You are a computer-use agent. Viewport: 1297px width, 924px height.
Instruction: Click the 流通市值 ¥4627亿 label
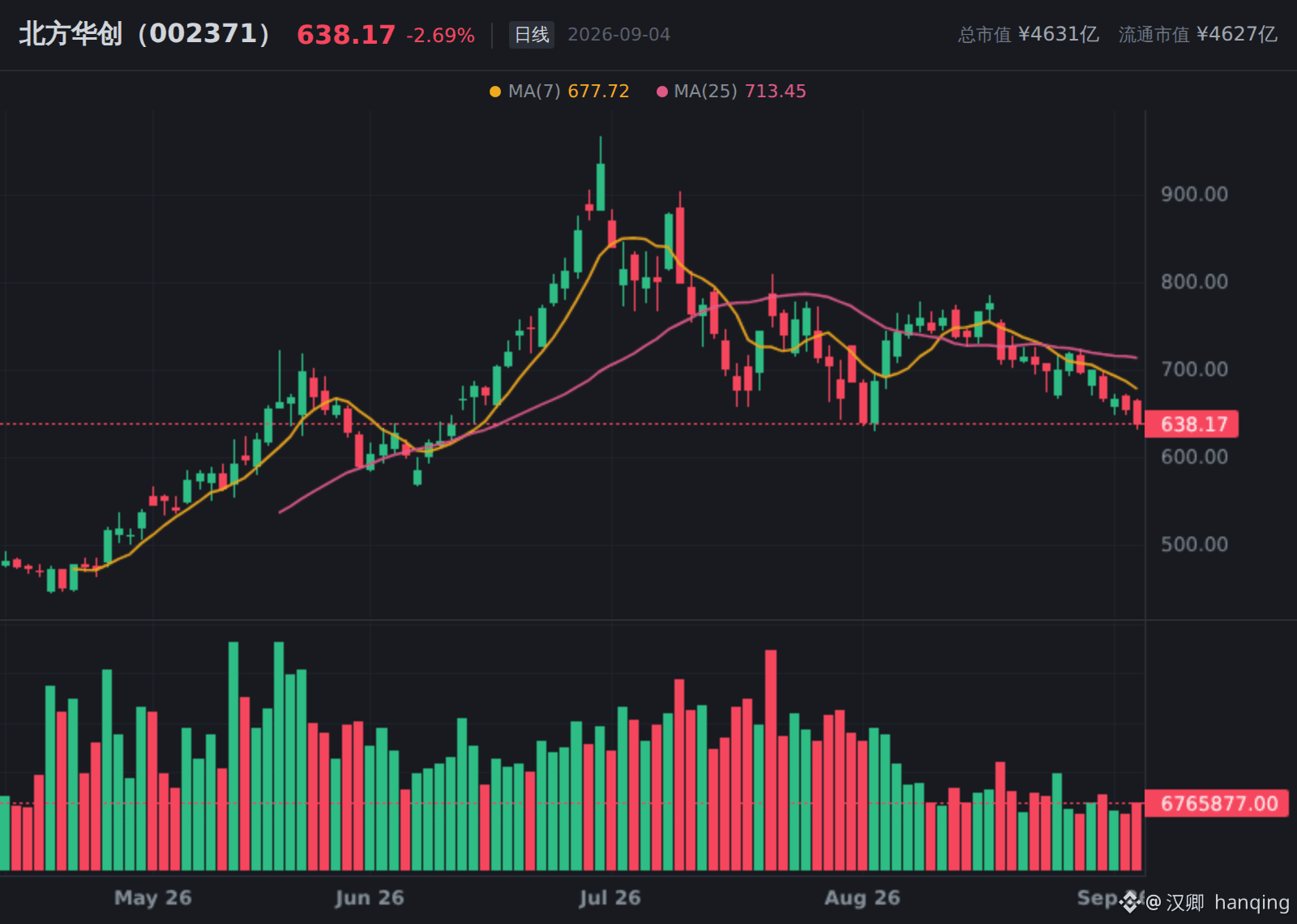point(1198,35)
